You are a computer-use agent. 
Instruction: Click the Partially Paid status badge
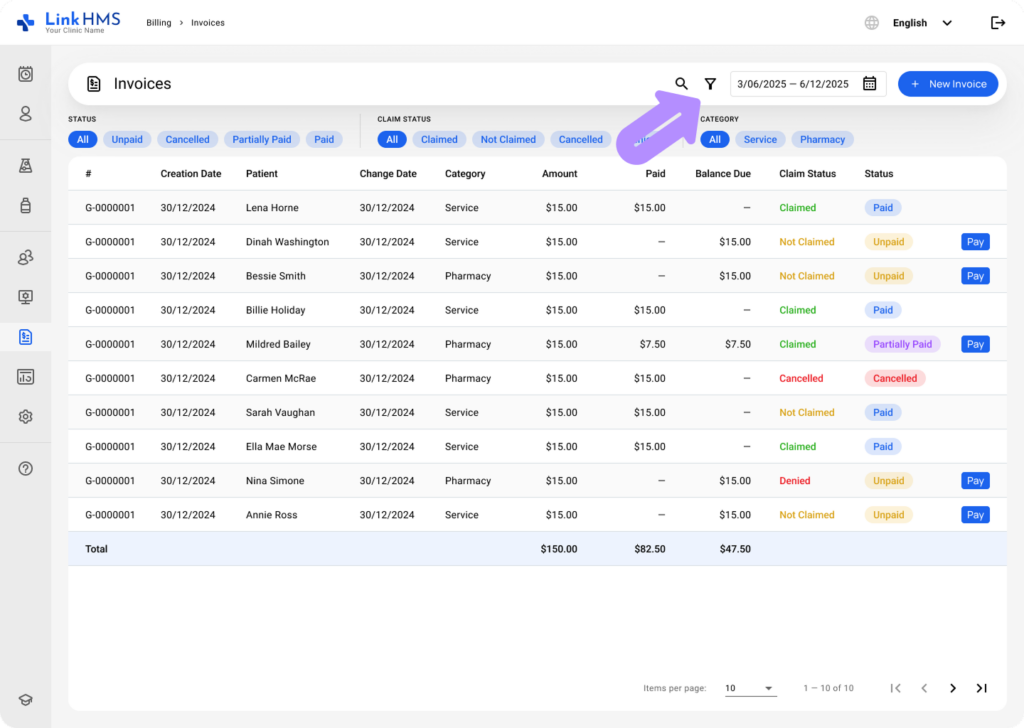pyautogui.click(x=903, y=344)
